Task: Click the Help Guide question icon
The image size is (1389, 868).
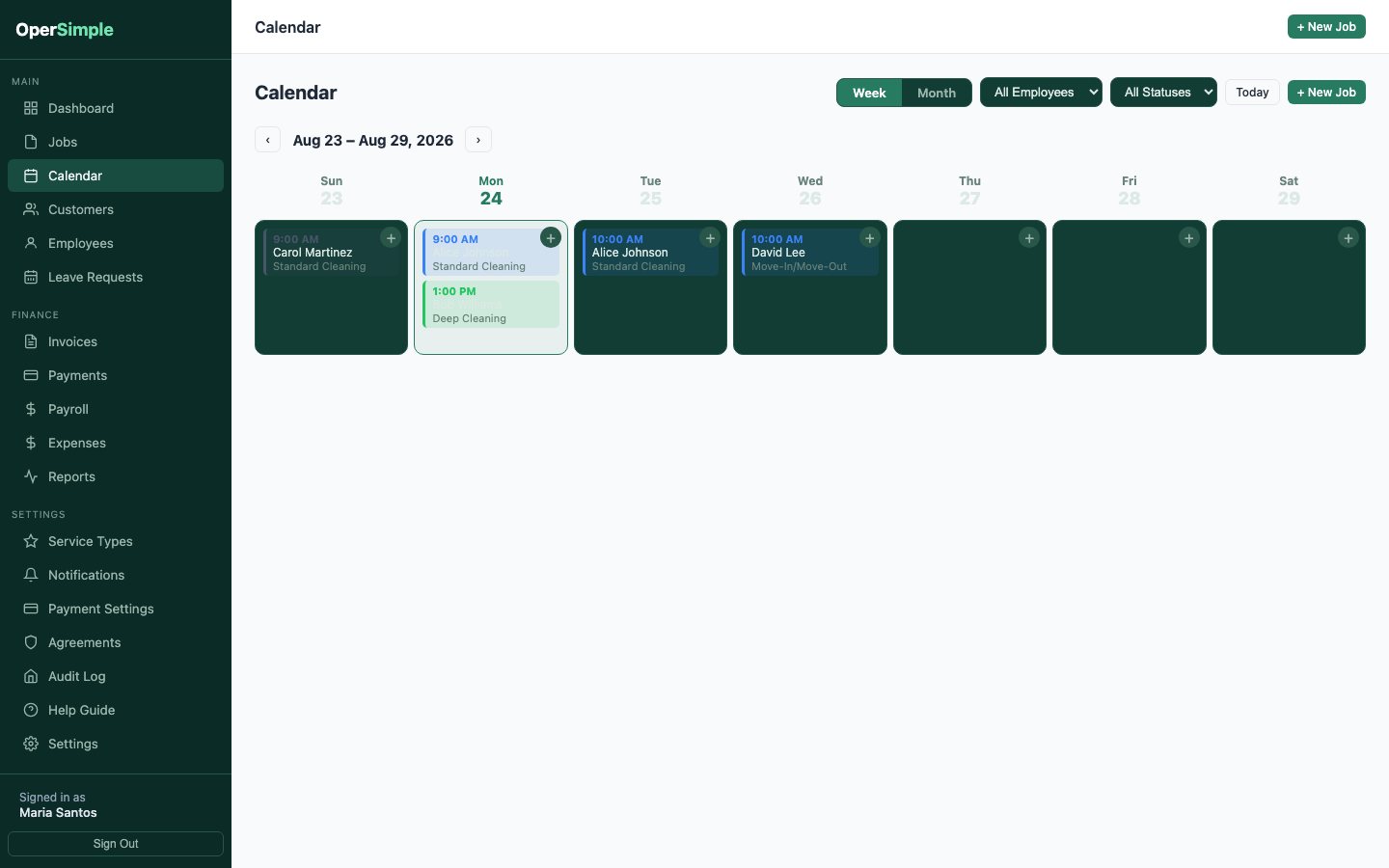Action: 31,710
